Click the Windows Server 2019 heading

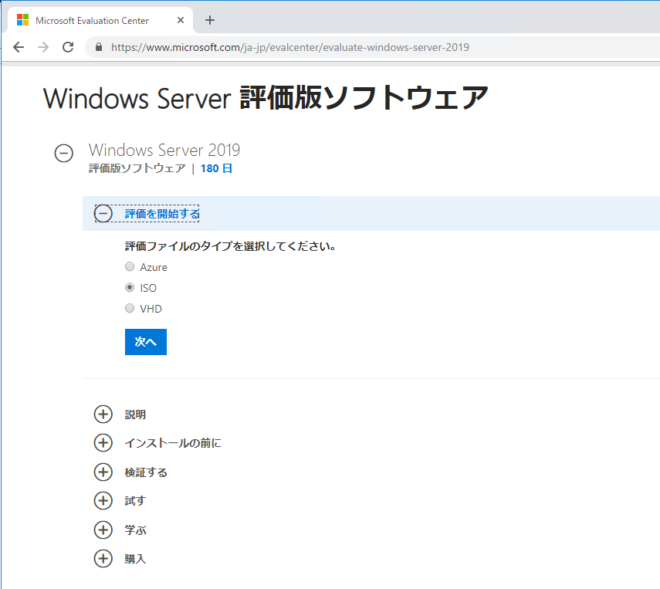(x=164, y=150)
